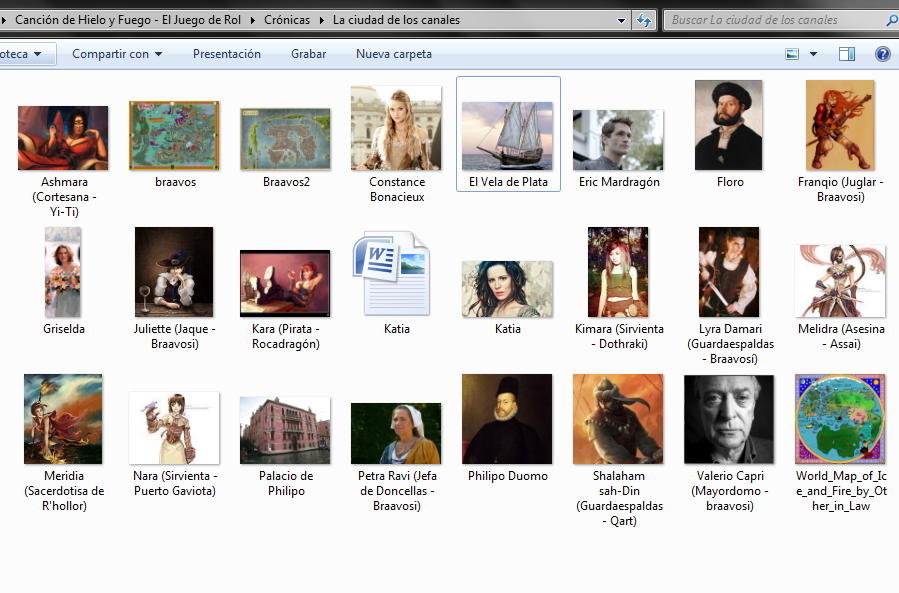The width and height of the screenshot is (899, 593).
Task: Open the Compartir con dropdown menu
Action: pos(117,54)
